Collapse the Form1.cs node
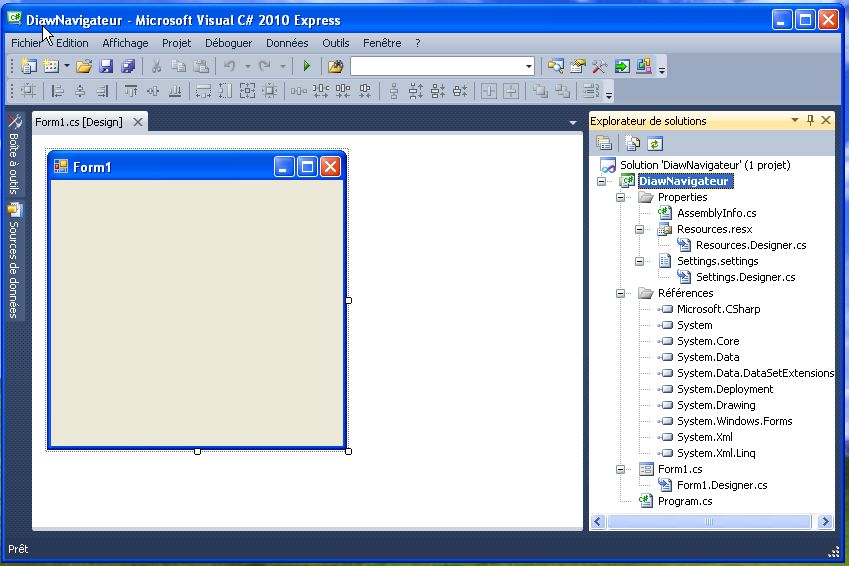Image resolution: width=849 pixels, height=566 pixels. (621, 469)
